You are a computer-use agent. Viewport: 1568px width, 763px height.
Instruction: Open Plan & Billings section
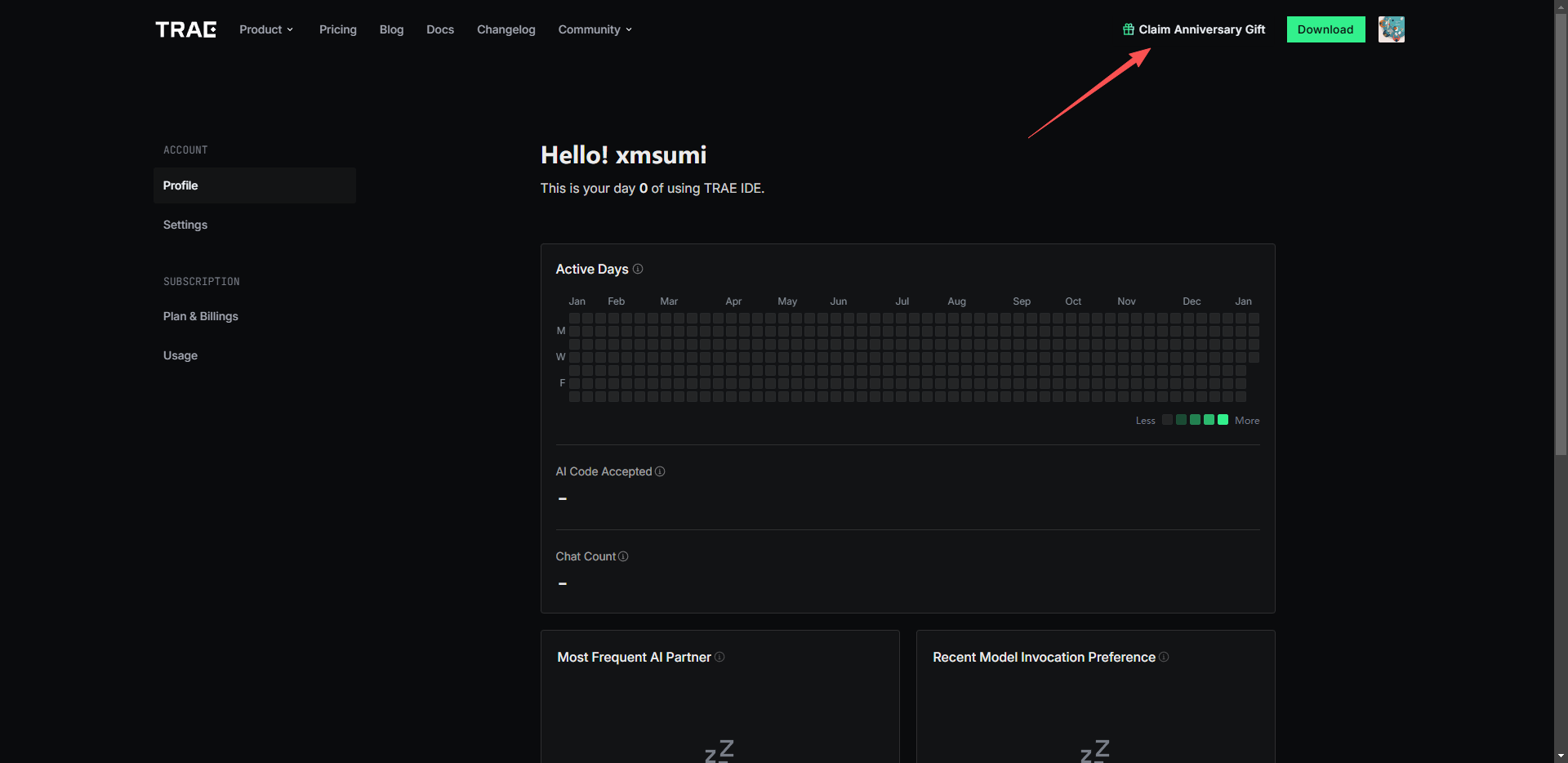[201, 316]
